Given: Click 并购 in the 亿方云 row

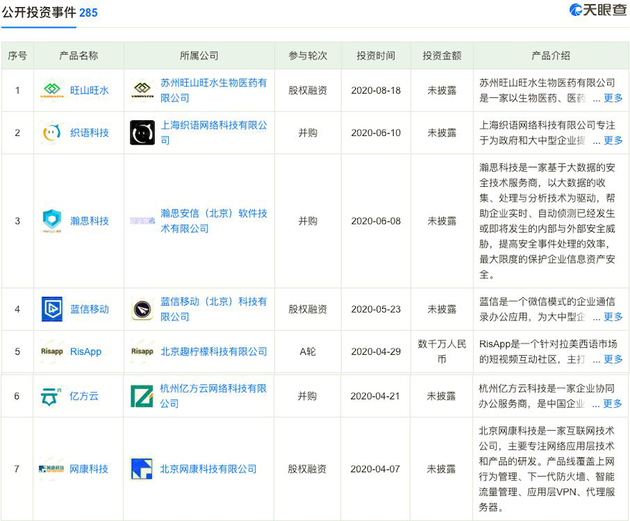Looking at the screenshot, I should [x=307, y=396].
